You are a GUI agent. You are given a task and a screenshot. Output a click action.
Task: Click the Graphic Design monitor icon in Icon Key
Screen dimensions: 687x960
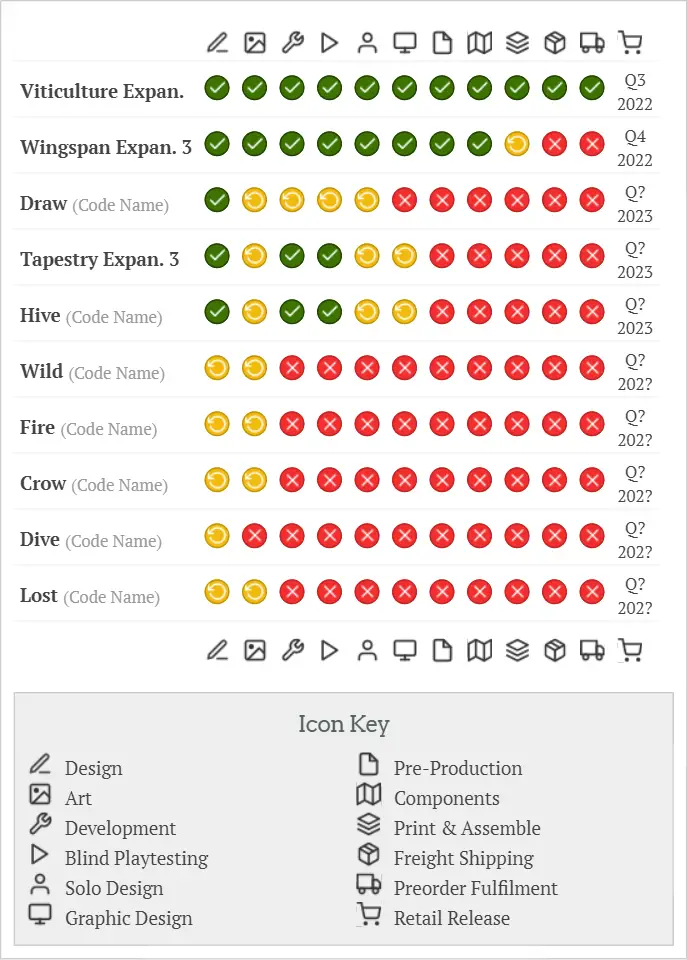40,915
